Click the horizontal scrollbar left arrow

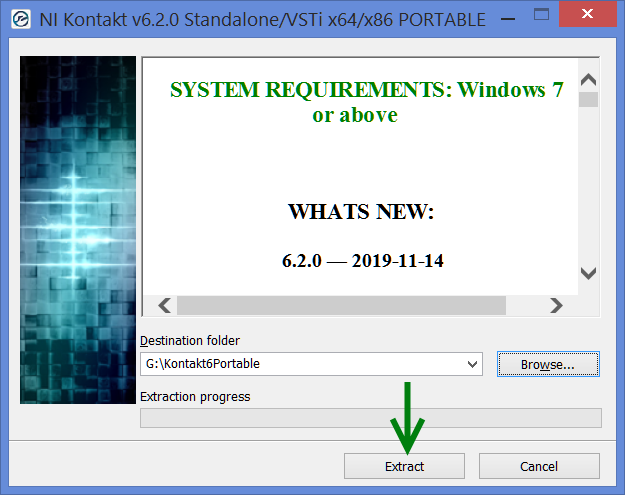point(164,306)
